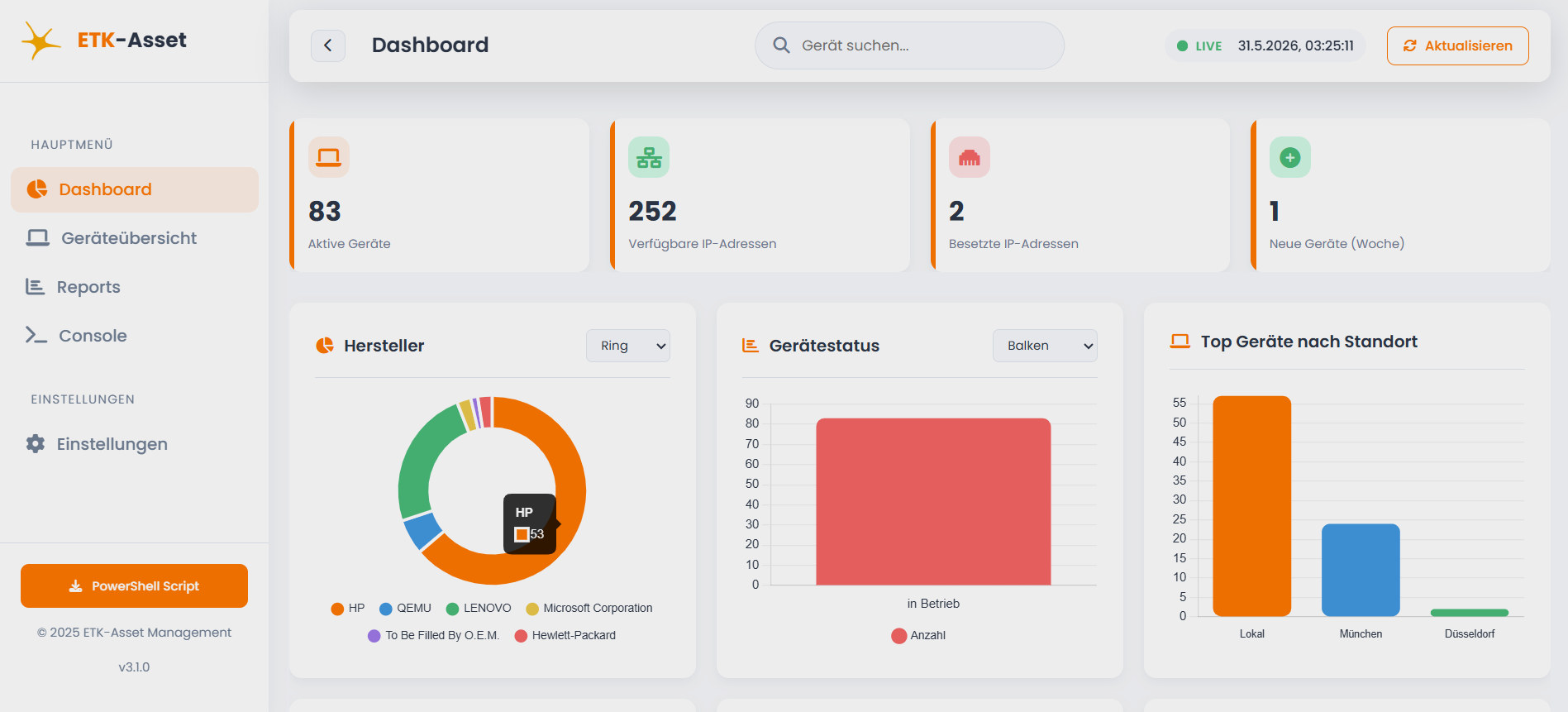Click the Dashboard pie chart icon in sidebar
The height and width of the screenshot is (712, 1568).
37,189
